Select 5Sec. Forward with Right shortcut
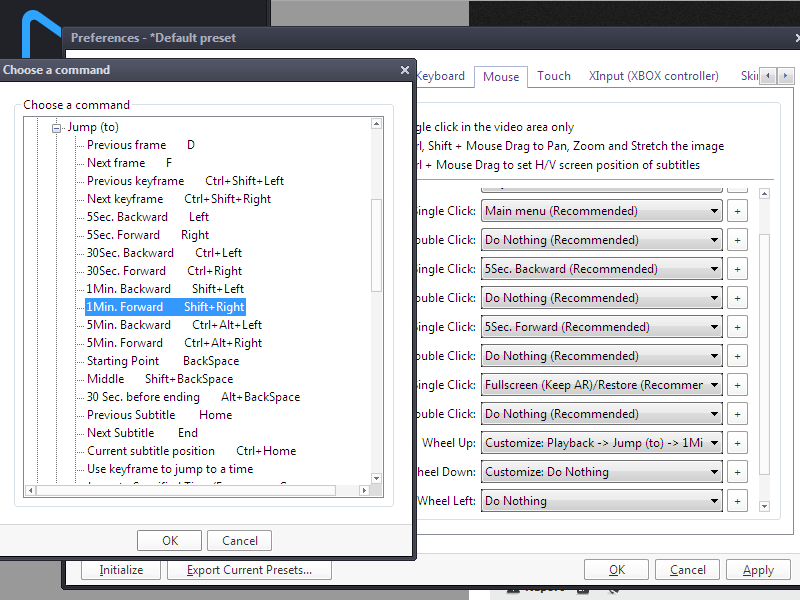 [x=148, y=235]
